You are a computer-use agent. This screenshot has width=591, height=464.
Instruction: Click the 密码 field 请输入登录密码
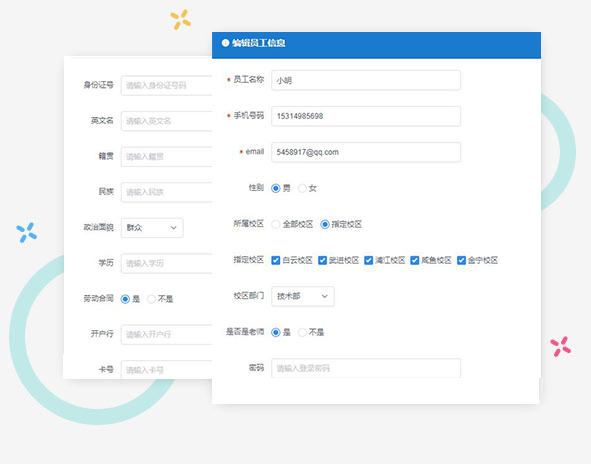(x=366, y=368)
